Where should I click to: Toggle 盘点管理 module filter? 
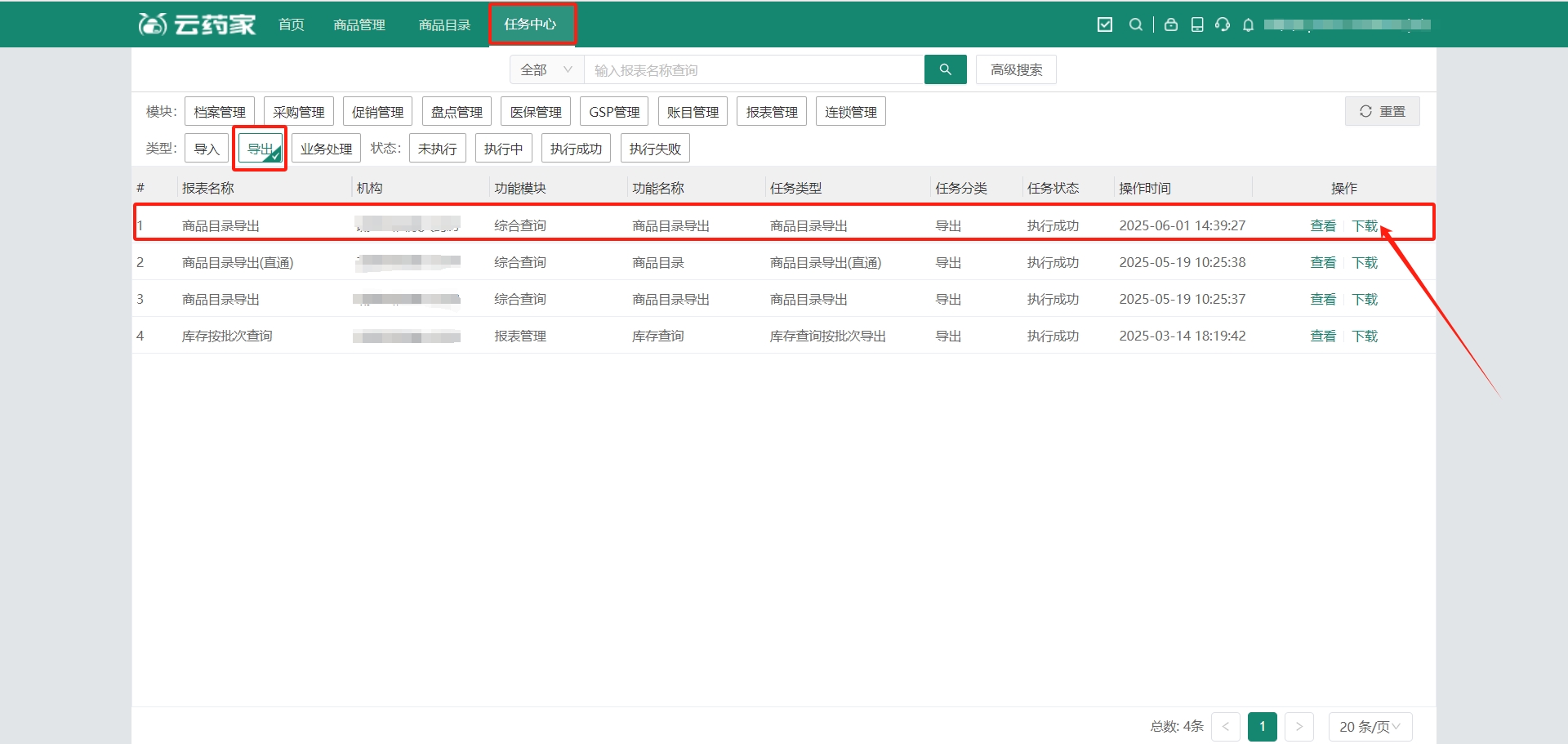click(x=457, y=112)
